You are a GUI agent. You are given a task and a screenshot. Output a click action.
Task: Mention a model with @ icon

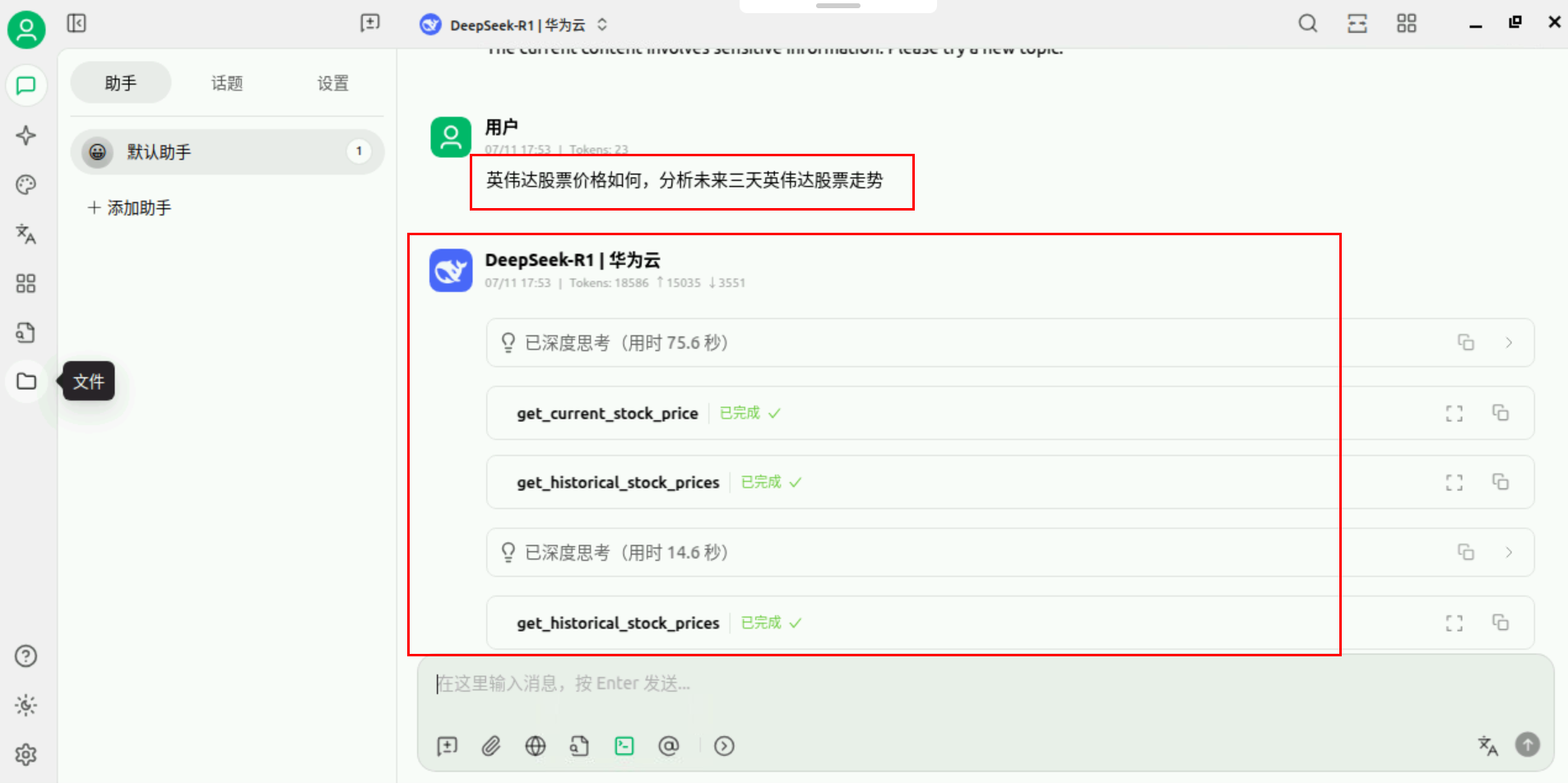[669, 746]
